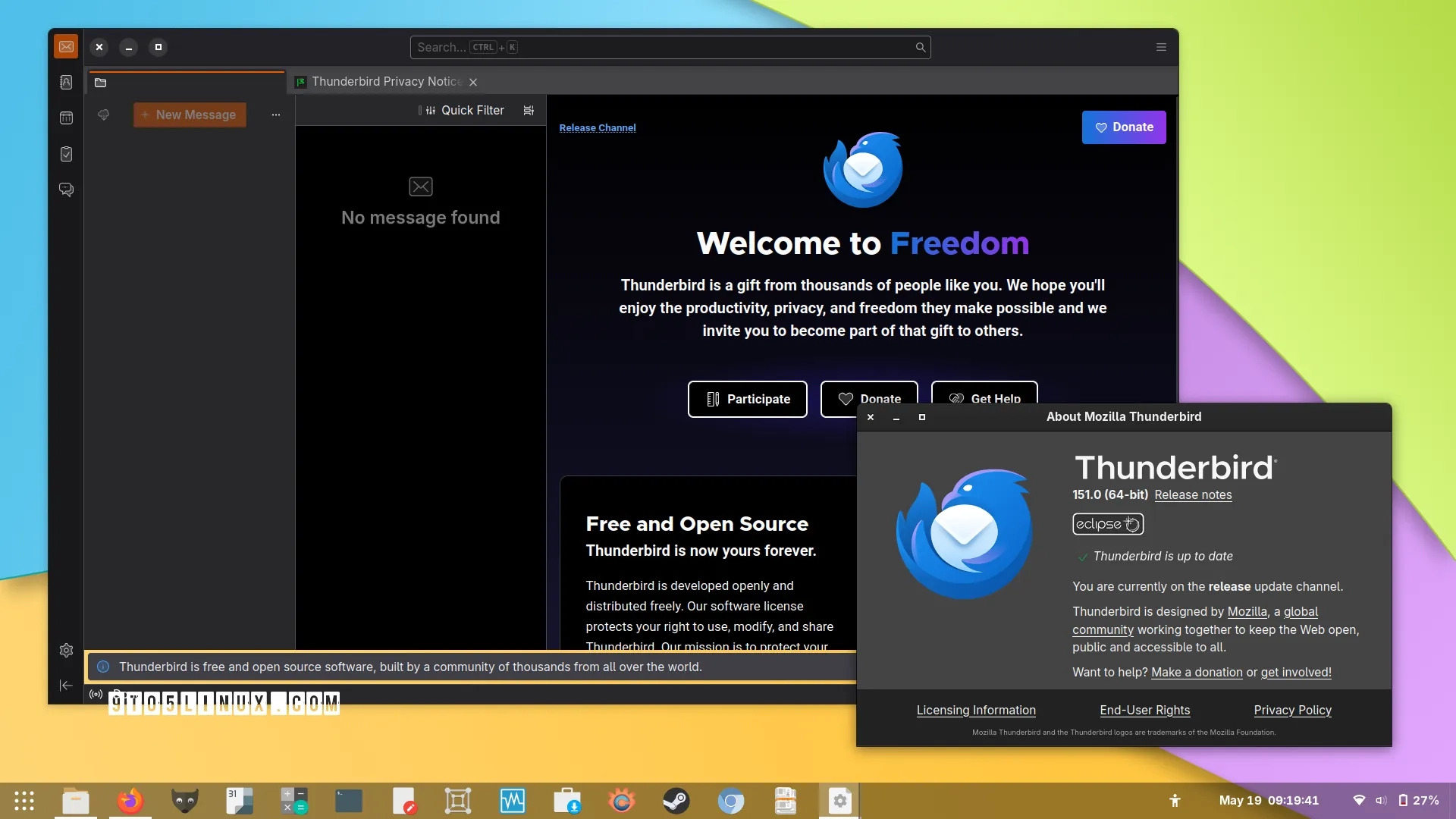The width and height of the screenshot is (1456, 819).
Task: Open the Thunderbird application menu
Action: (1161, 47)
